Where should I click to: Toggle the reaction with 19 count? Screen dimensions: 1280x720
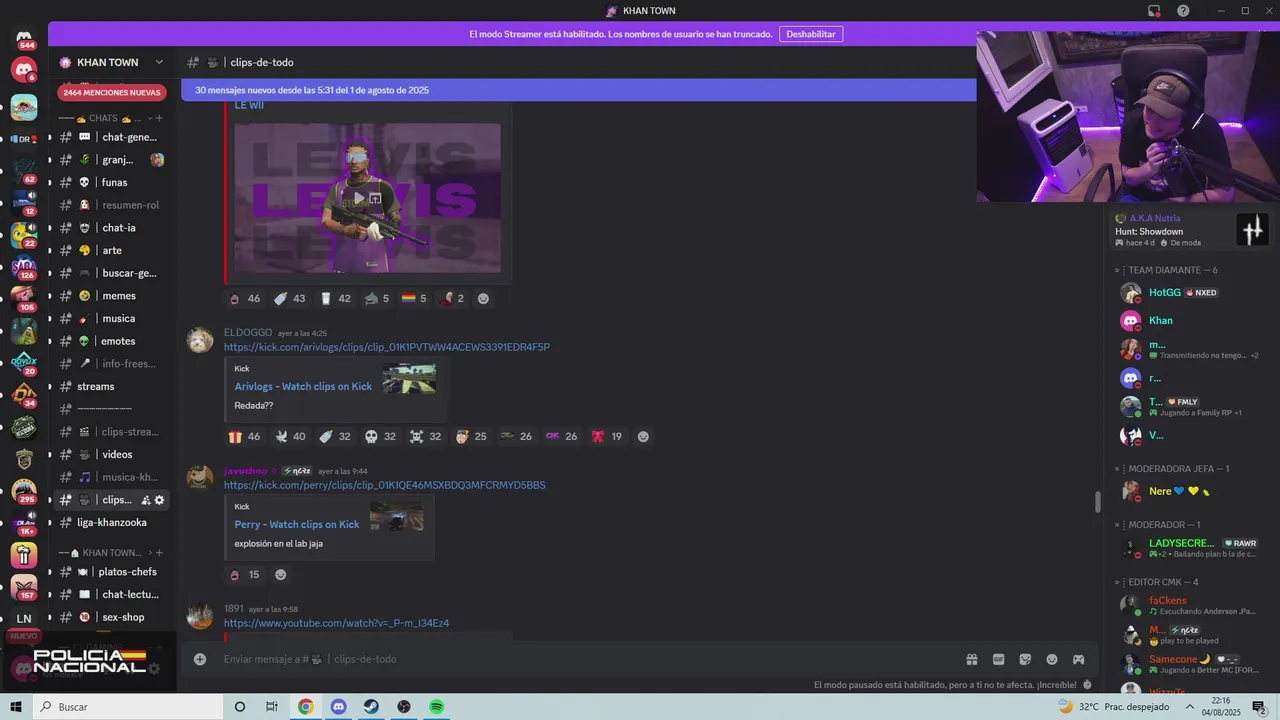607,436
